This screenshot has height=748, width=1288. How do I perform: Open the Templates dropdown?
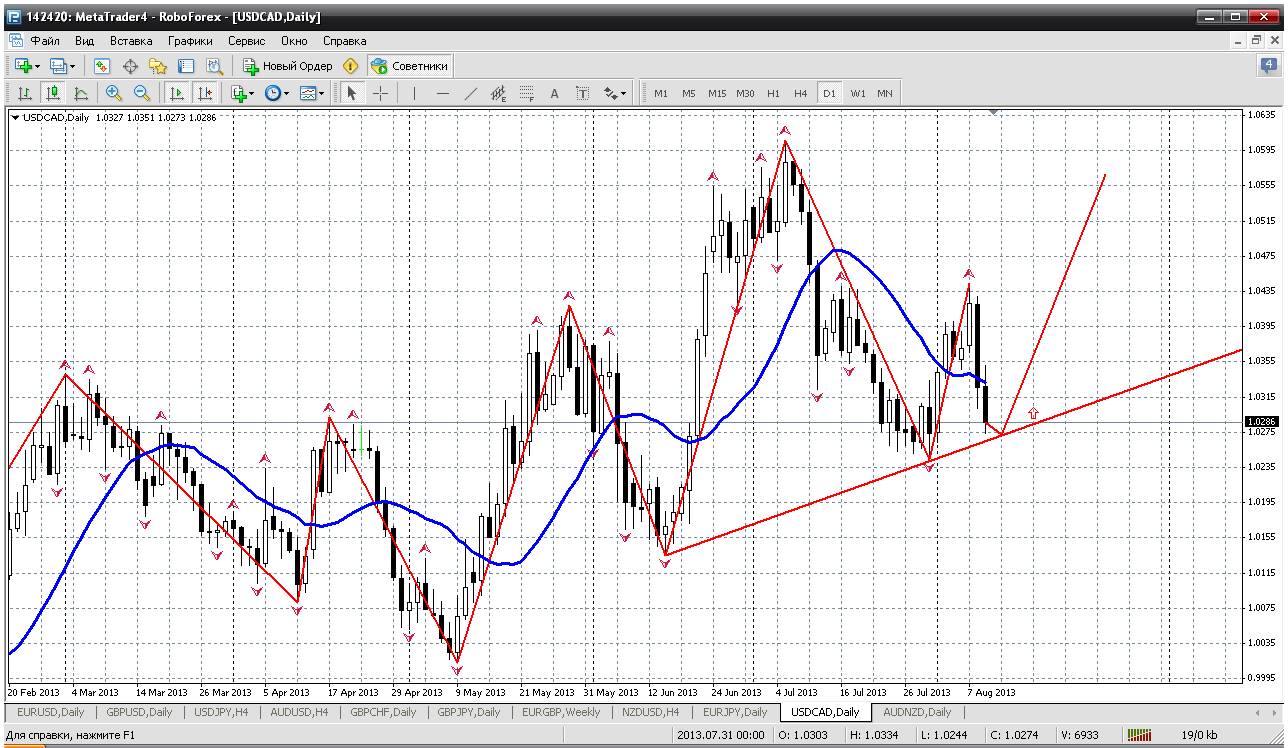[x=312, y=93]
